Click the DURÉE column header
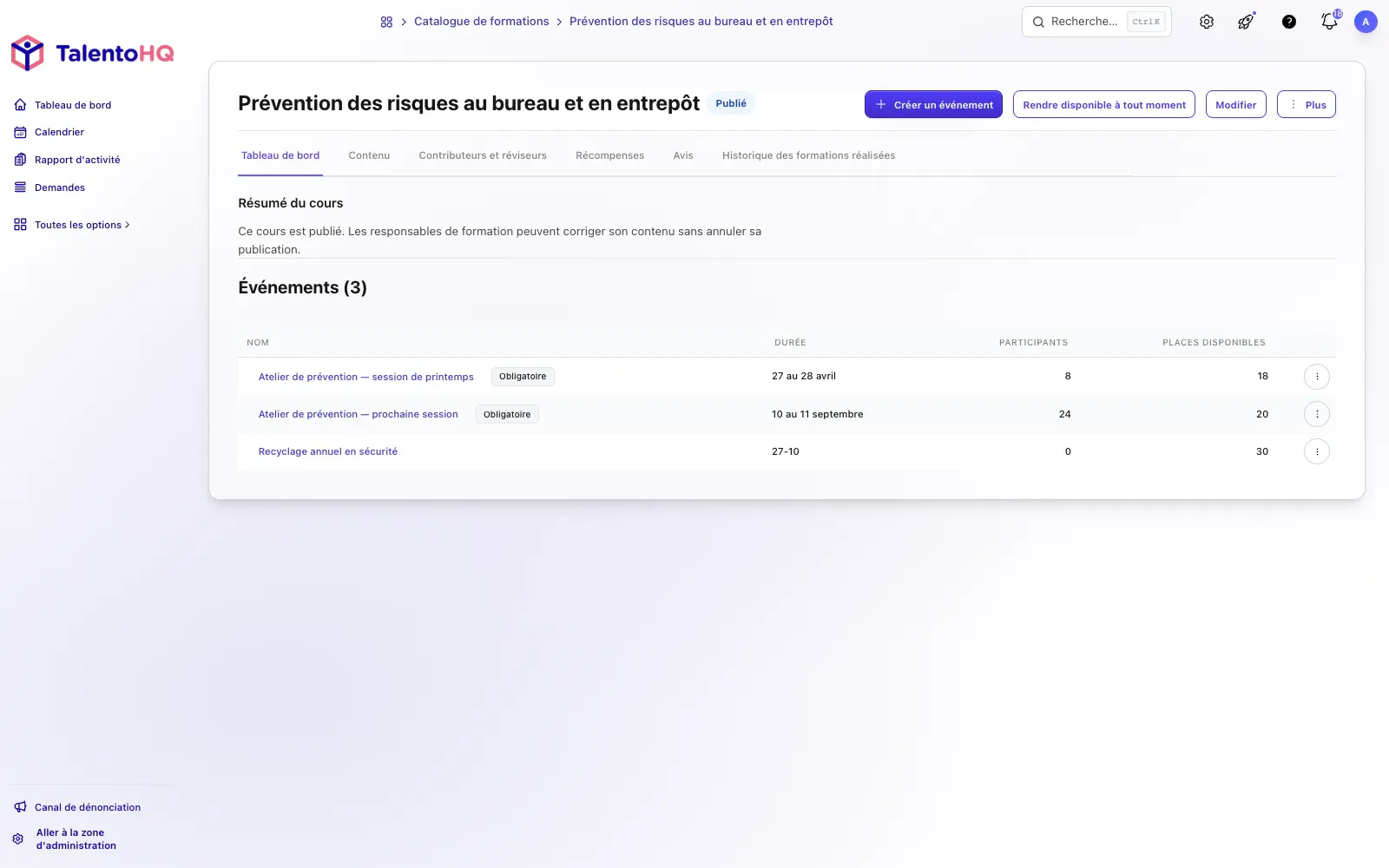Viewport: 1389px width, 868px height. click(x=790, y=343)
